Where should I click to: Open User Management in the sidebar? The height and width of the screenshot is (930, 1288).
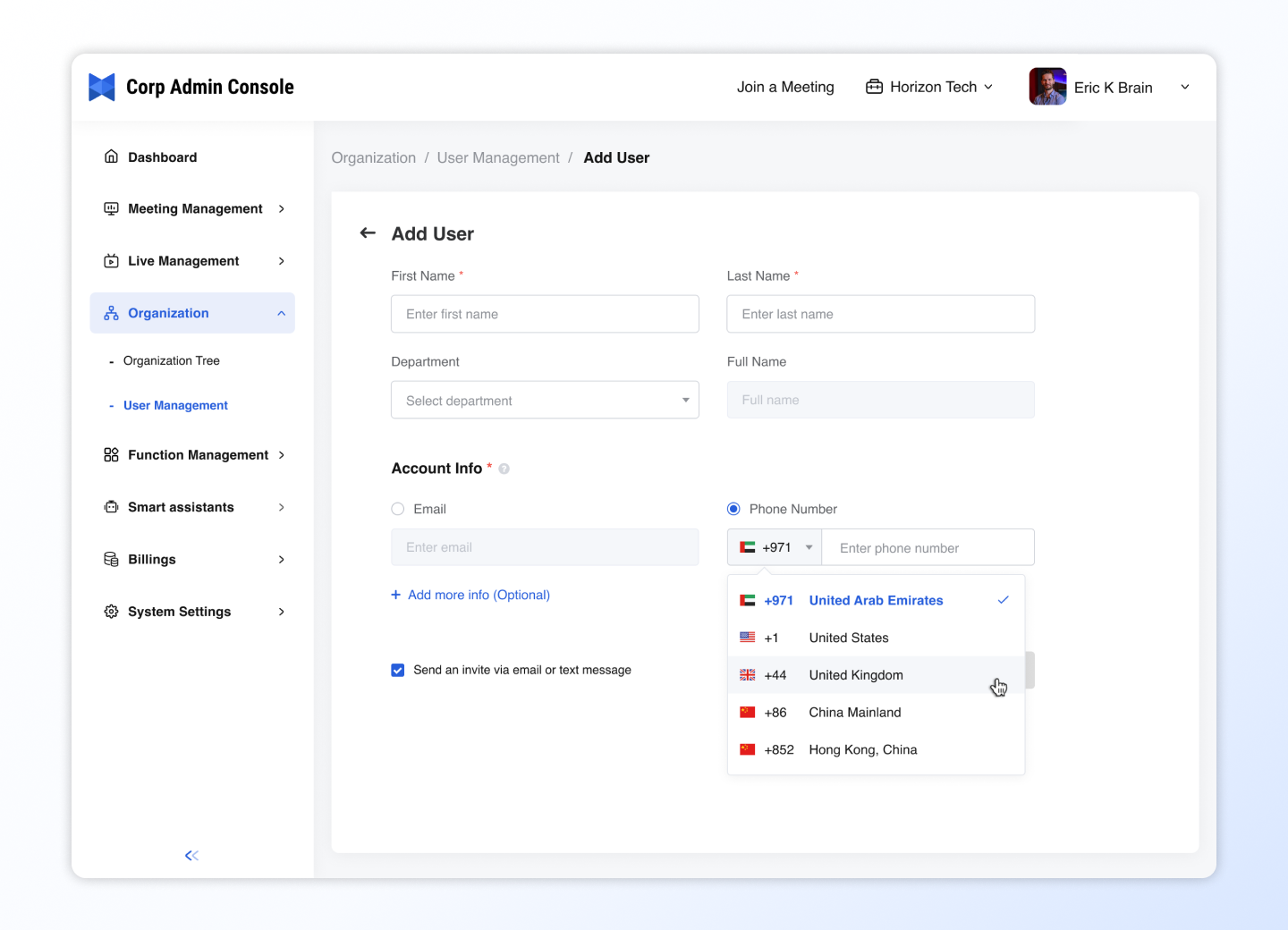click(175, 405)
